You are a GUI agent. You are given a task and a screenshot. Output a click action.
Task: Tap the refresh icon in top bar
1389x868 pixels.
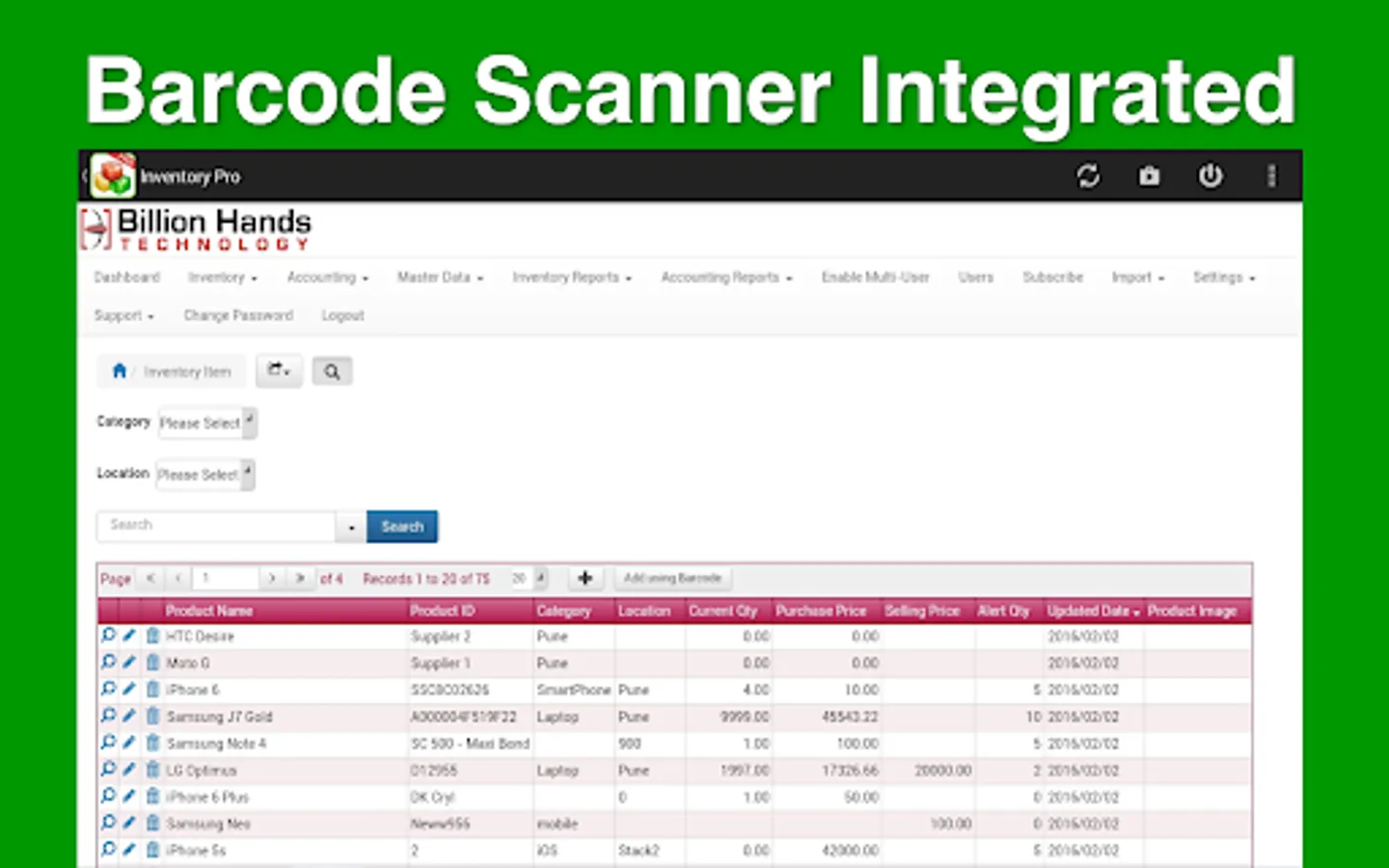coord(1088,176)
